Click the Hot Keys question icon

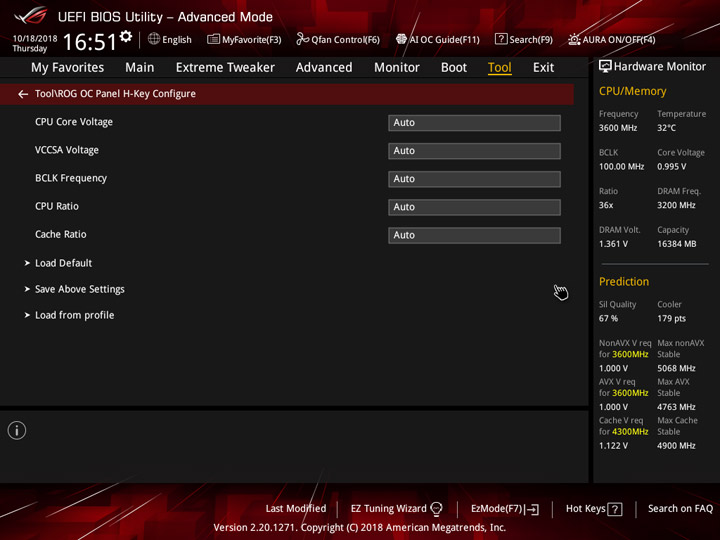615,509
